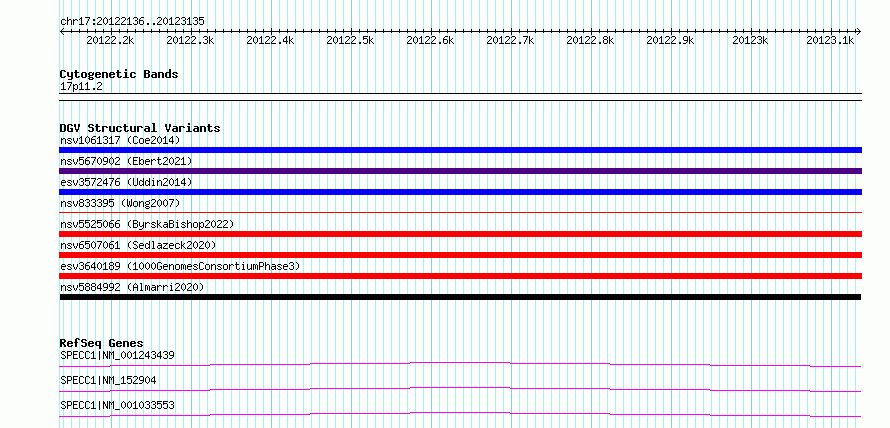This screenshot has height=428, width=890.
Task: Click the magenta line under SPECC1|NM_001033553
Action: (x=460, y=414)
